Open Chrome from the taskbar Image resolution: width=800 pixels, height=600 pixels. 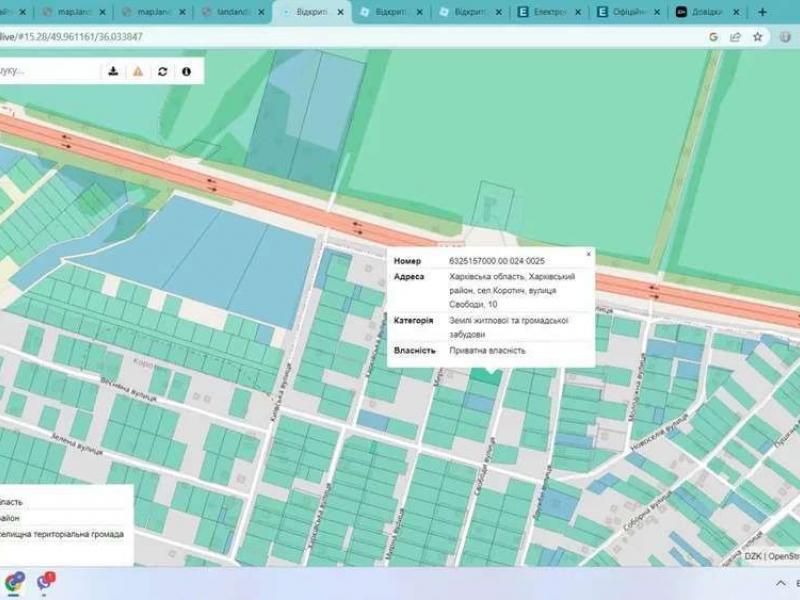[14, 581]
